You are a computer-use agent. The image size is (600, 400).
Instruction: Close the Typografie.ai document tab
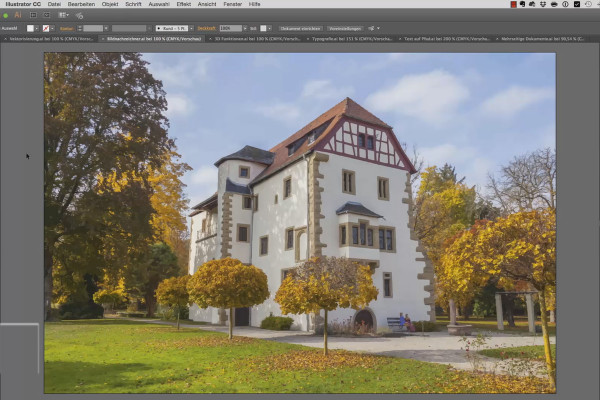tap(308, 39)
